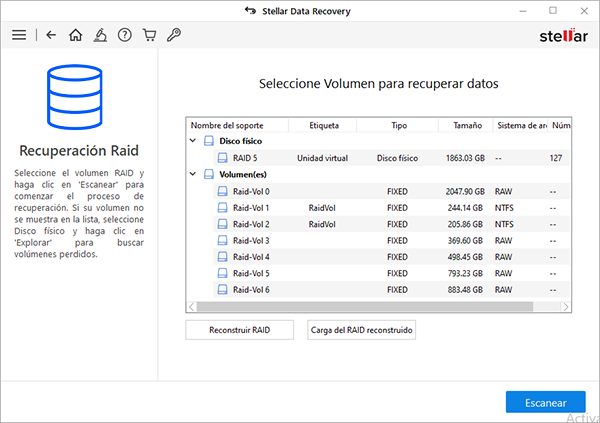Click the Tipo column header

398,126
